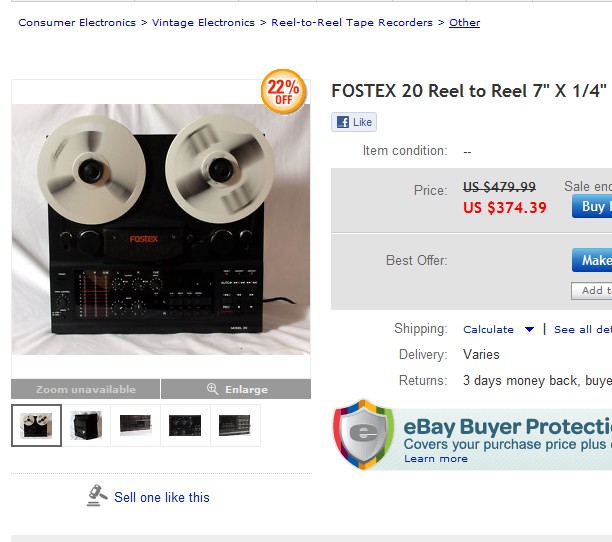612x542 pixels.
Task: Open the Learn more link
Action: (435, 458)
